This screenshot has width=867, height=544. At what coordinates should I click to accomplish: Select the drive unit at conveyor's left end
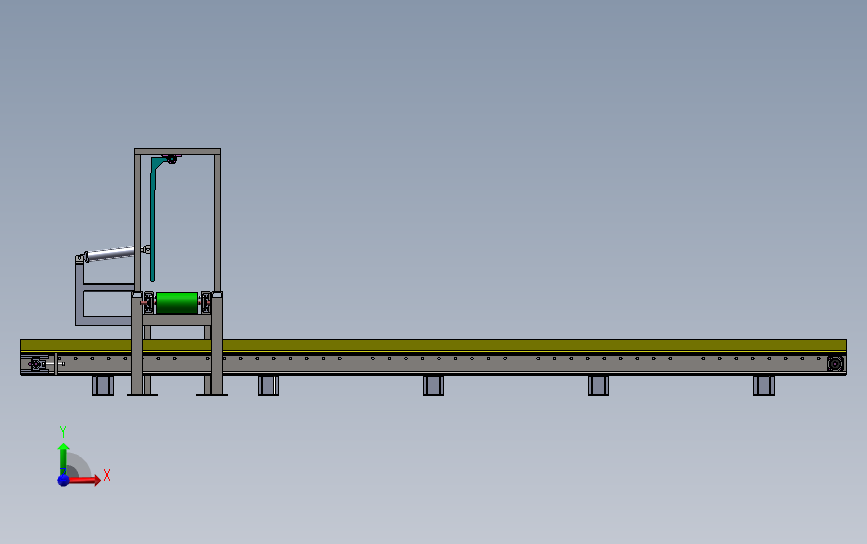click(x=38, y=364)
